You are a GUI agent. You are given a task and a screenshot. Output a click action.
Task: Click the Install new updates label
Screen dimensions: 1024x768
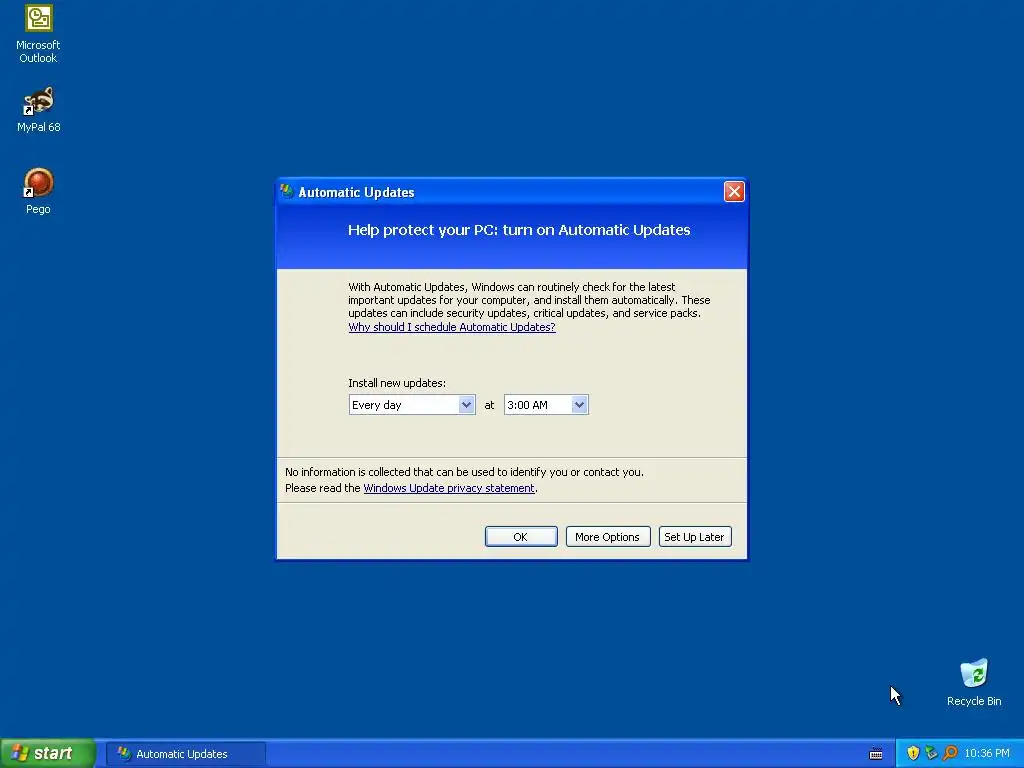(397, 383)
